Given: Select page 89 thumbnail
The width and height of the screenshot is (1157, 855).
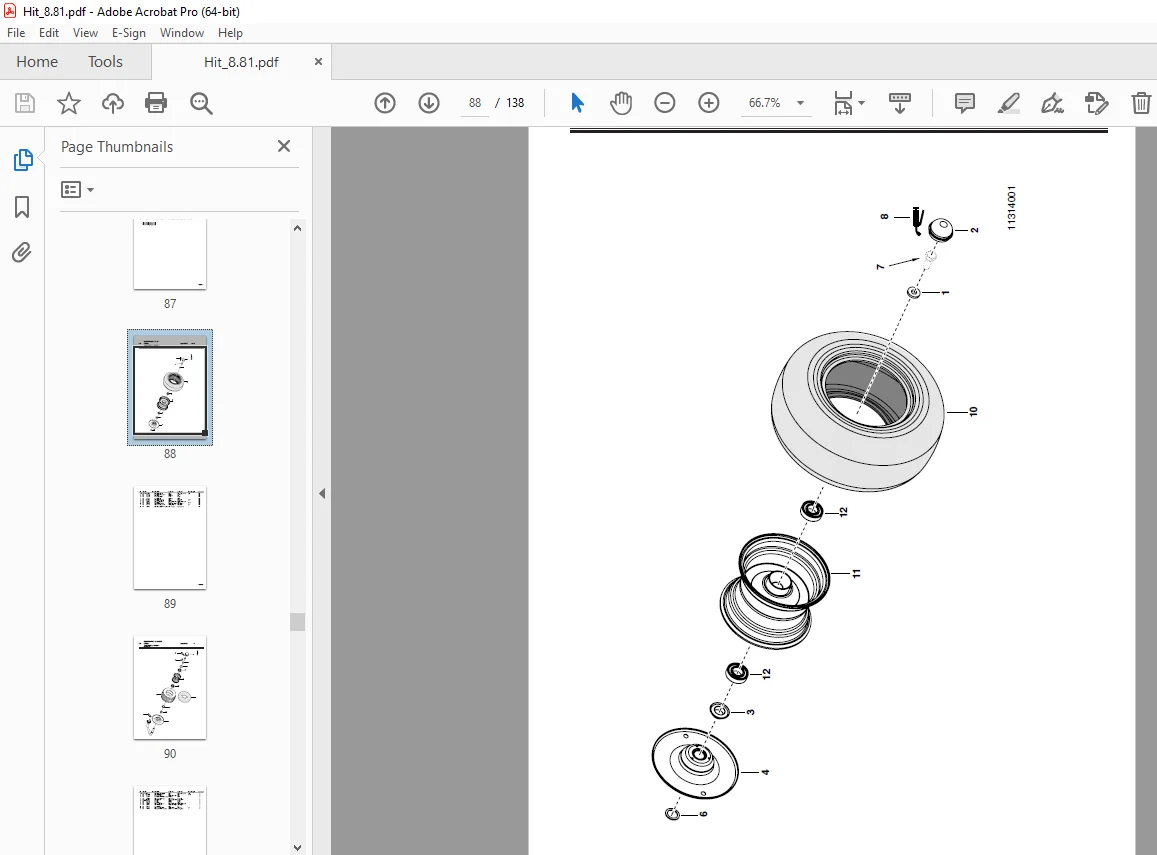Looking at the screenshot, I should (x=170, y=539).
